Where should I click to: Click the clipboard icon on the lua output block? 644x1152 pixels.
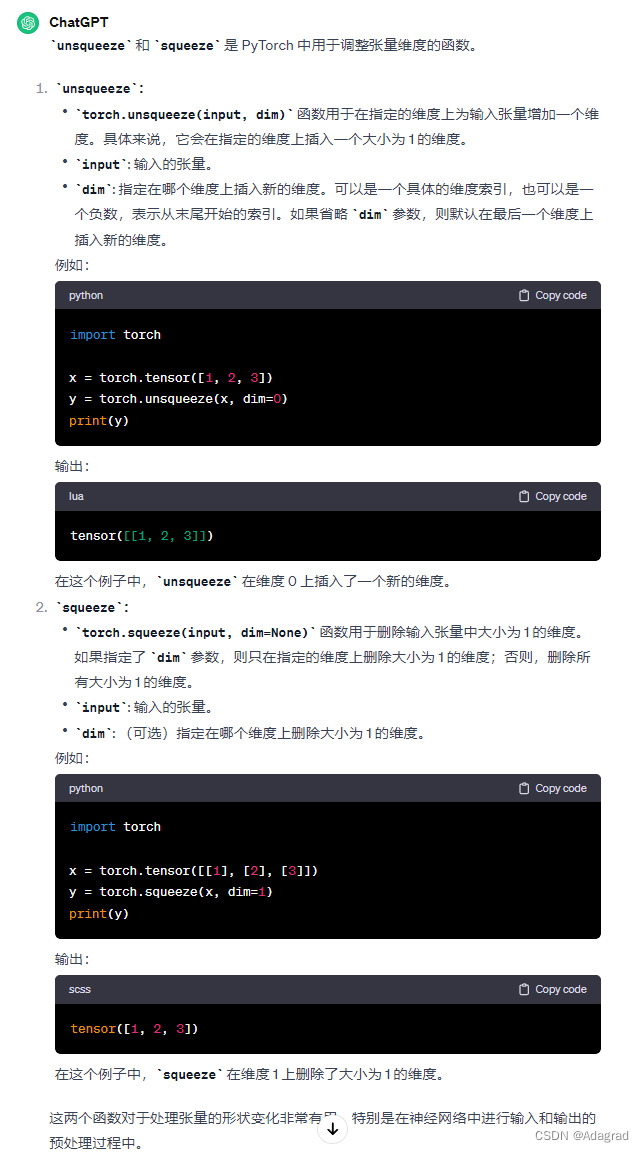tap(523, 495)
